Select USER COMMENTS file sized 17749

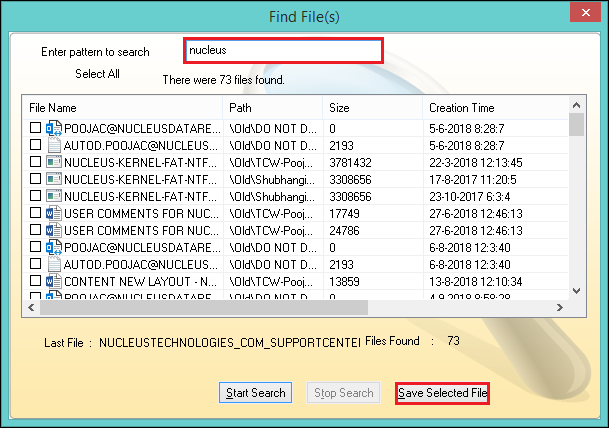[35, 213]
